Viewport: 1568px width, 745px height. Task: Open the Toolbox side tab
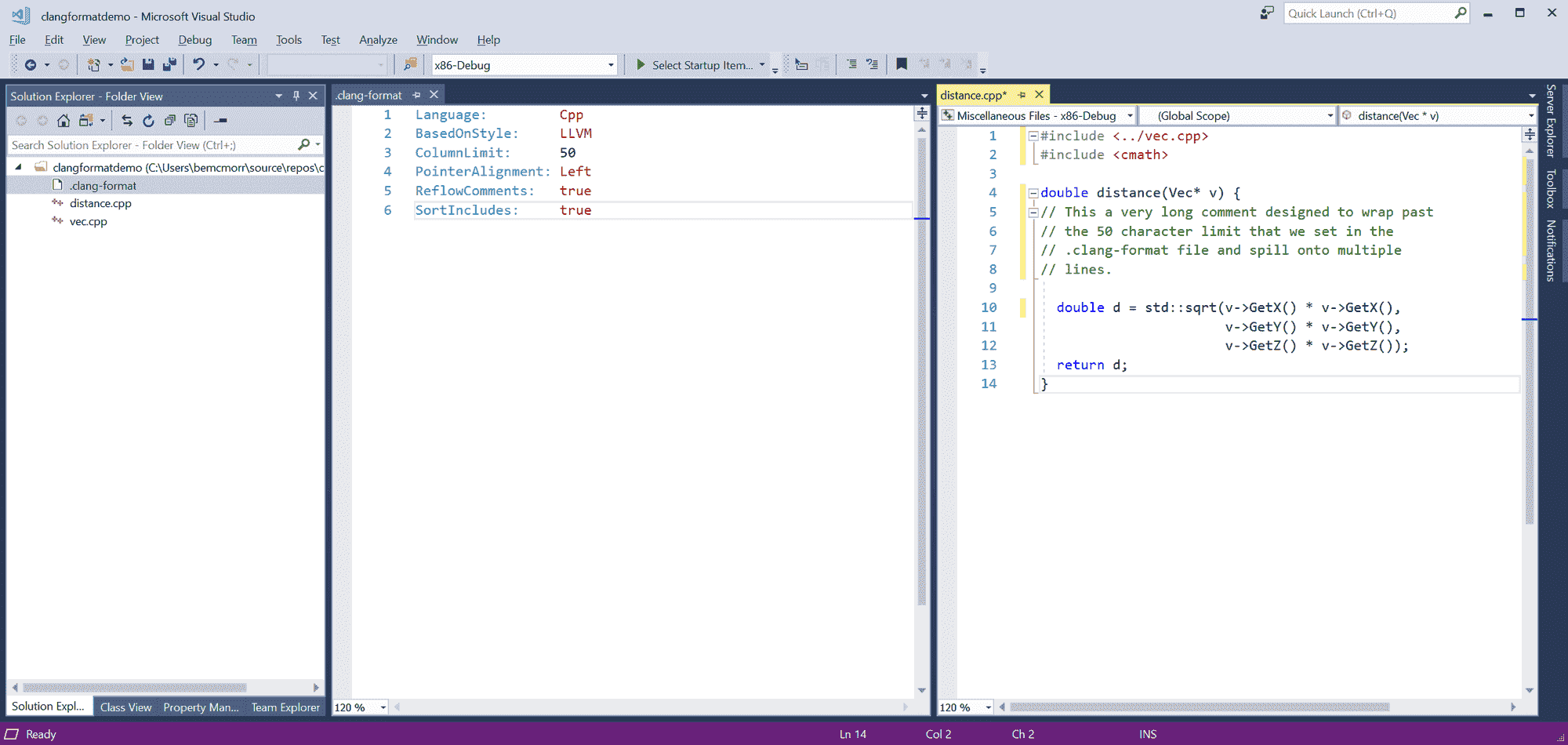pyautogui.click(x=1551, y=188)
